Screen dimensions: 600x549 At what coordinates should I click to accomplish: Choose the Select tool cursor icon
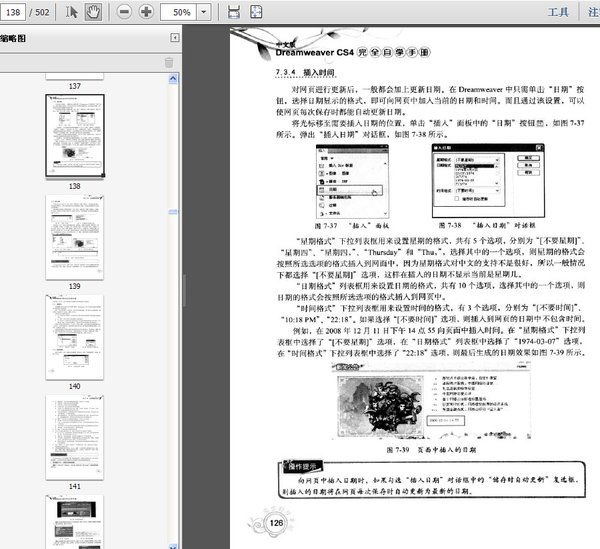point(71,12)
